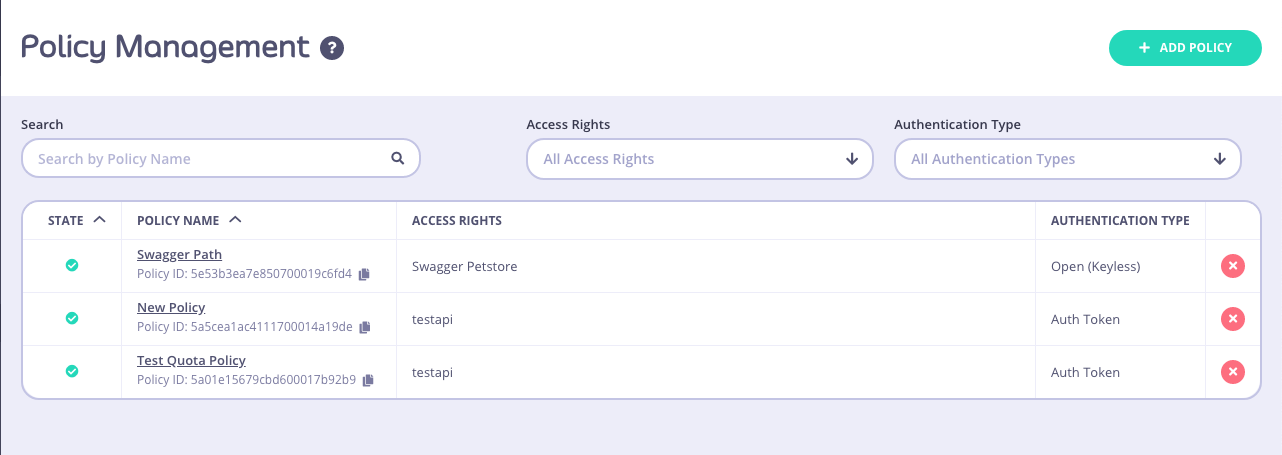Click the Search by Policy Name field
The image size is (1282, 455).
pos(205,159)
